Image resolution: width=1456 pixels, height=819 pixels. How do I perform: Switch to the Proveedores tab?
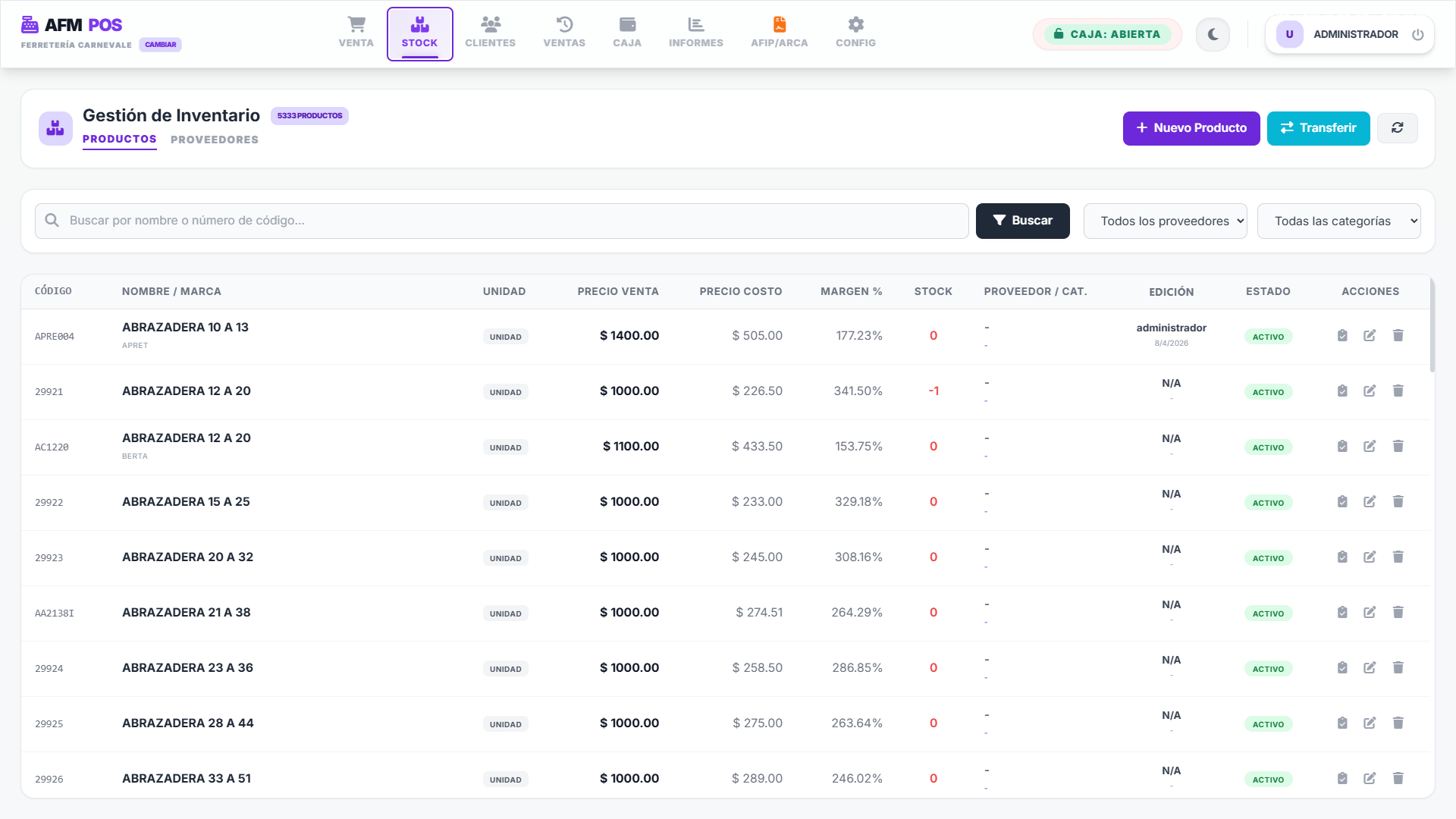[x=215, y=140]
